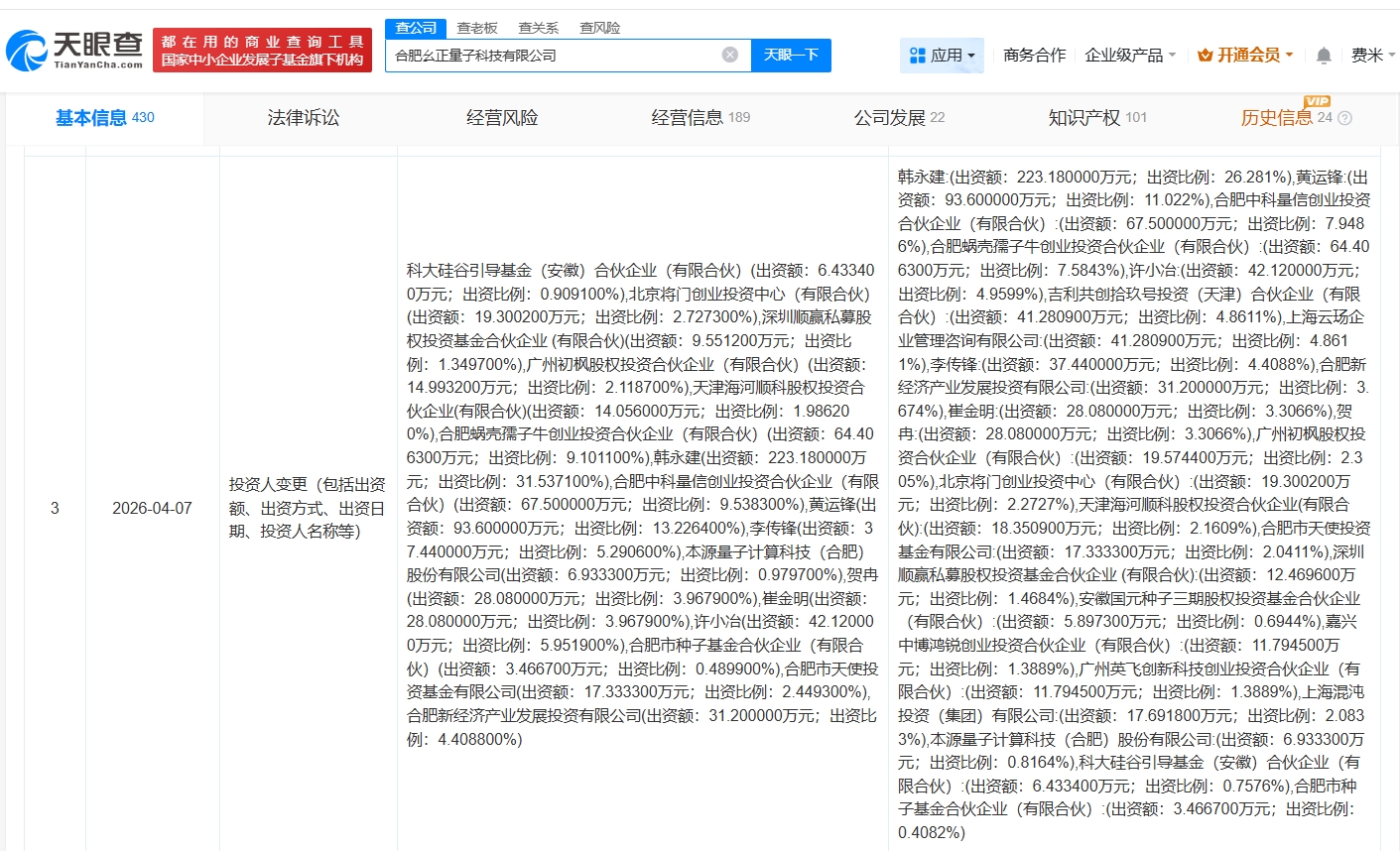This screenshot has width=1400, height=851.
Task: Open the 费米 user account menu
Action: coord(1372,56)
